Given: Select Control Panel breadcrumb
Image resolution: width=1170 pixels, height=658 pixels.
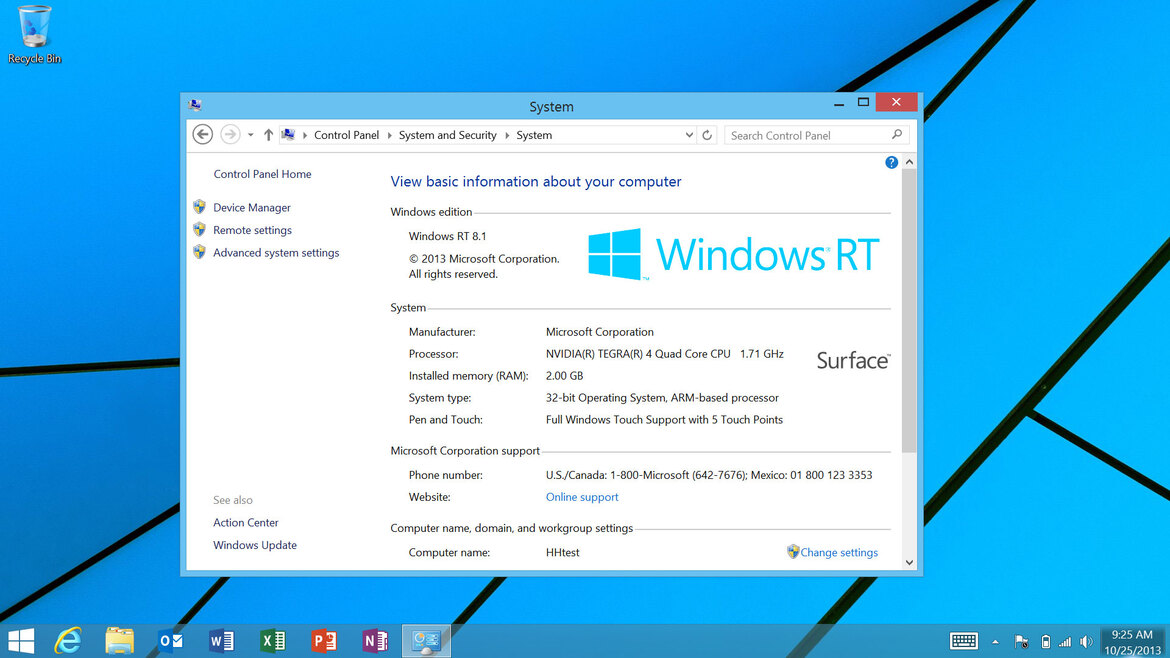Looking at the screenshot, I should point(346,135).
